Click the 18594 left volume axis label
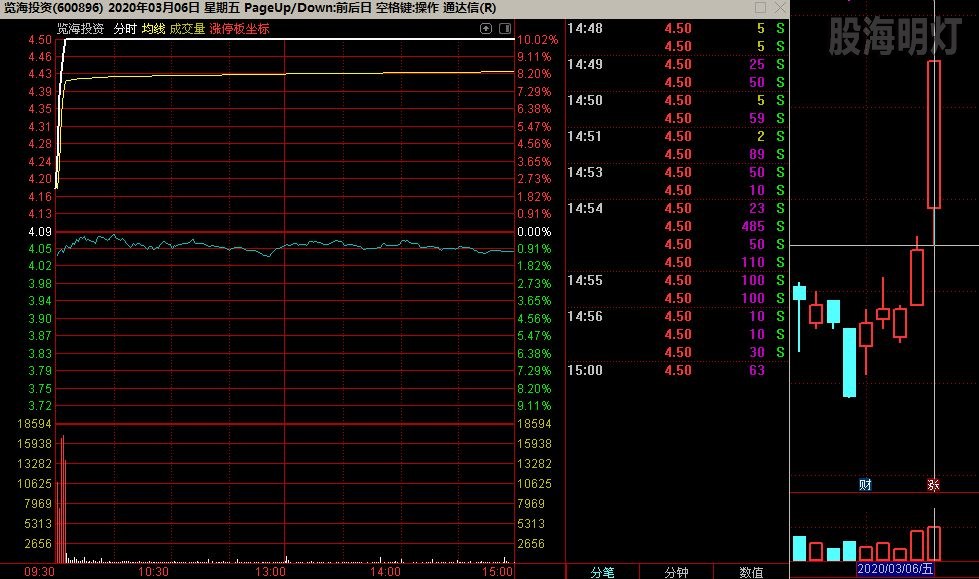 [34, 424]
